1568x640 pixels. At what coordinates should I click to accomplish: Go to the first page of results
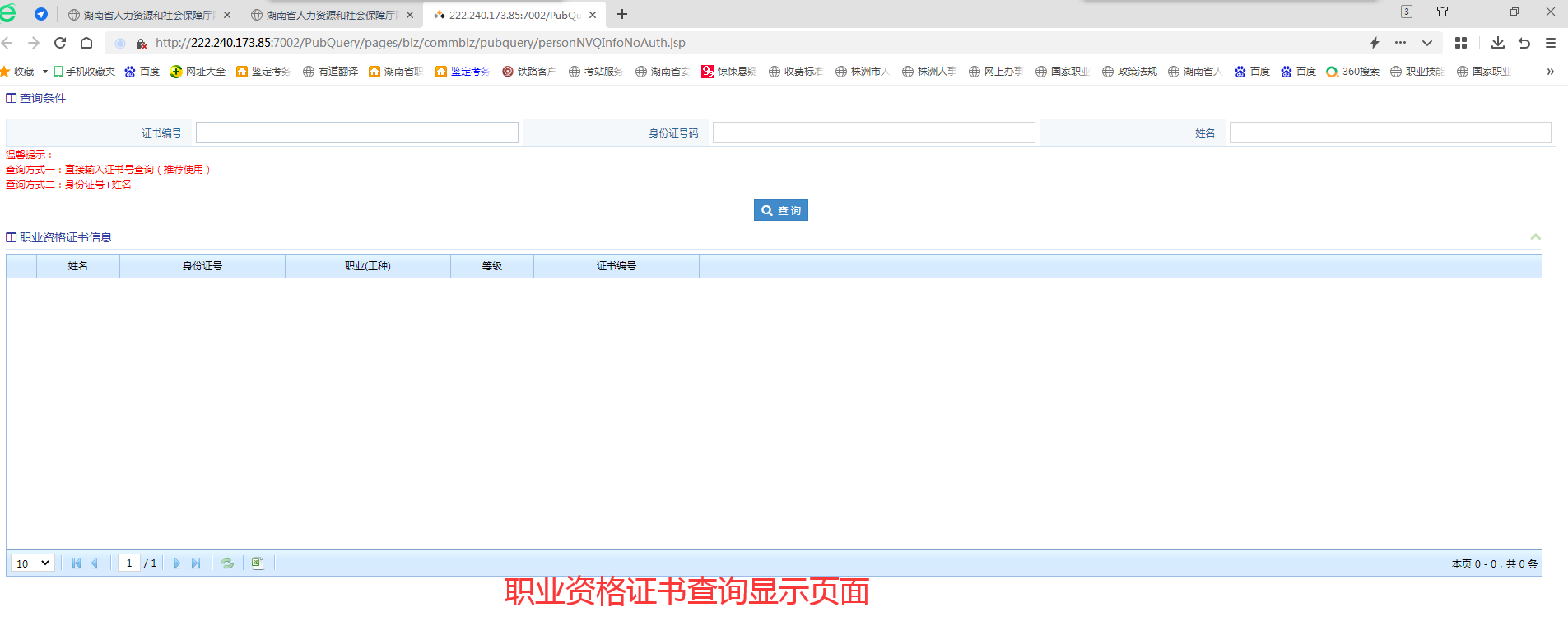[x=77, y=563]
